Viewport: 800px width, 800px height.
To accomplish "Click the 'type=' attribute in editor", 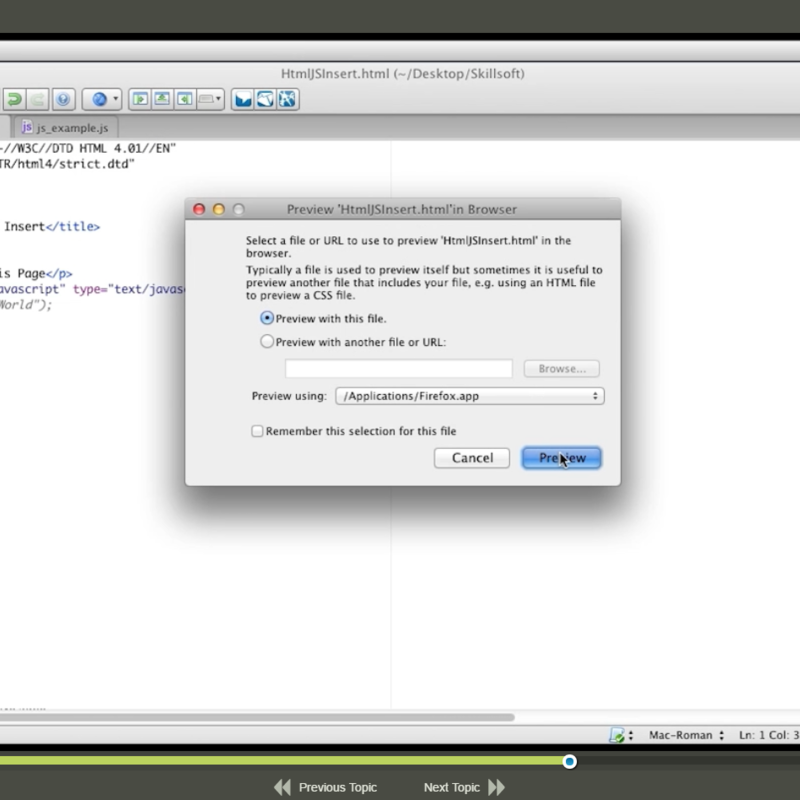I will [x=90, y=289].
